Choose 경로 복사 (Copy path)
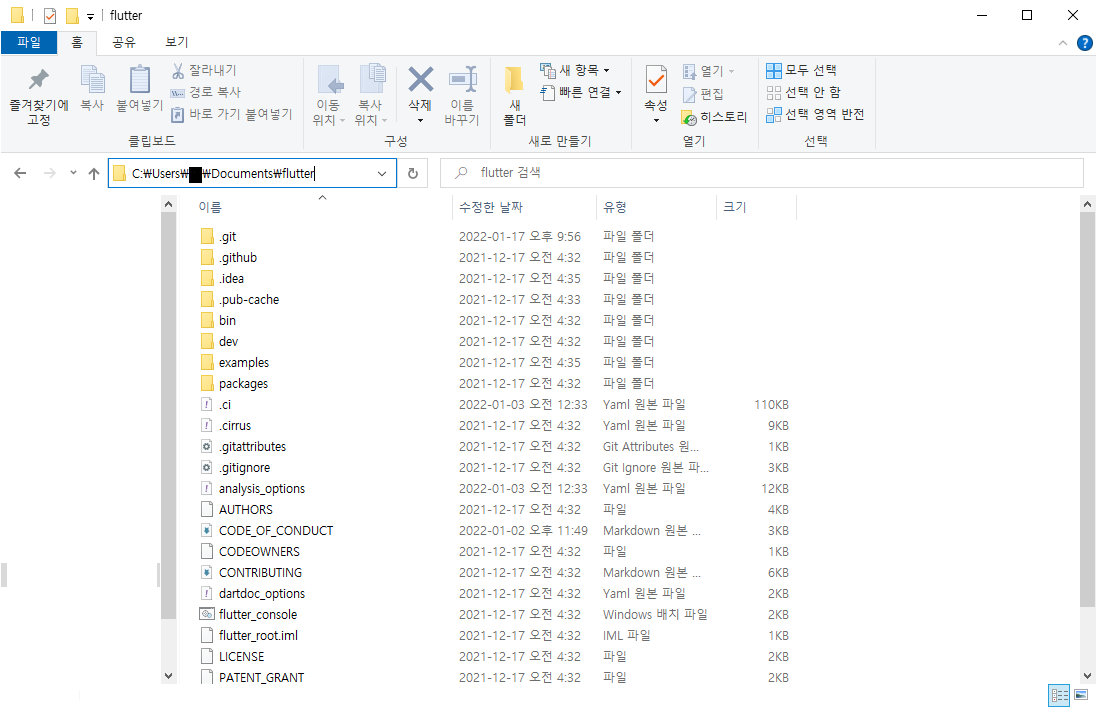The image size is (1097, 708). click(x=206, y=92)
